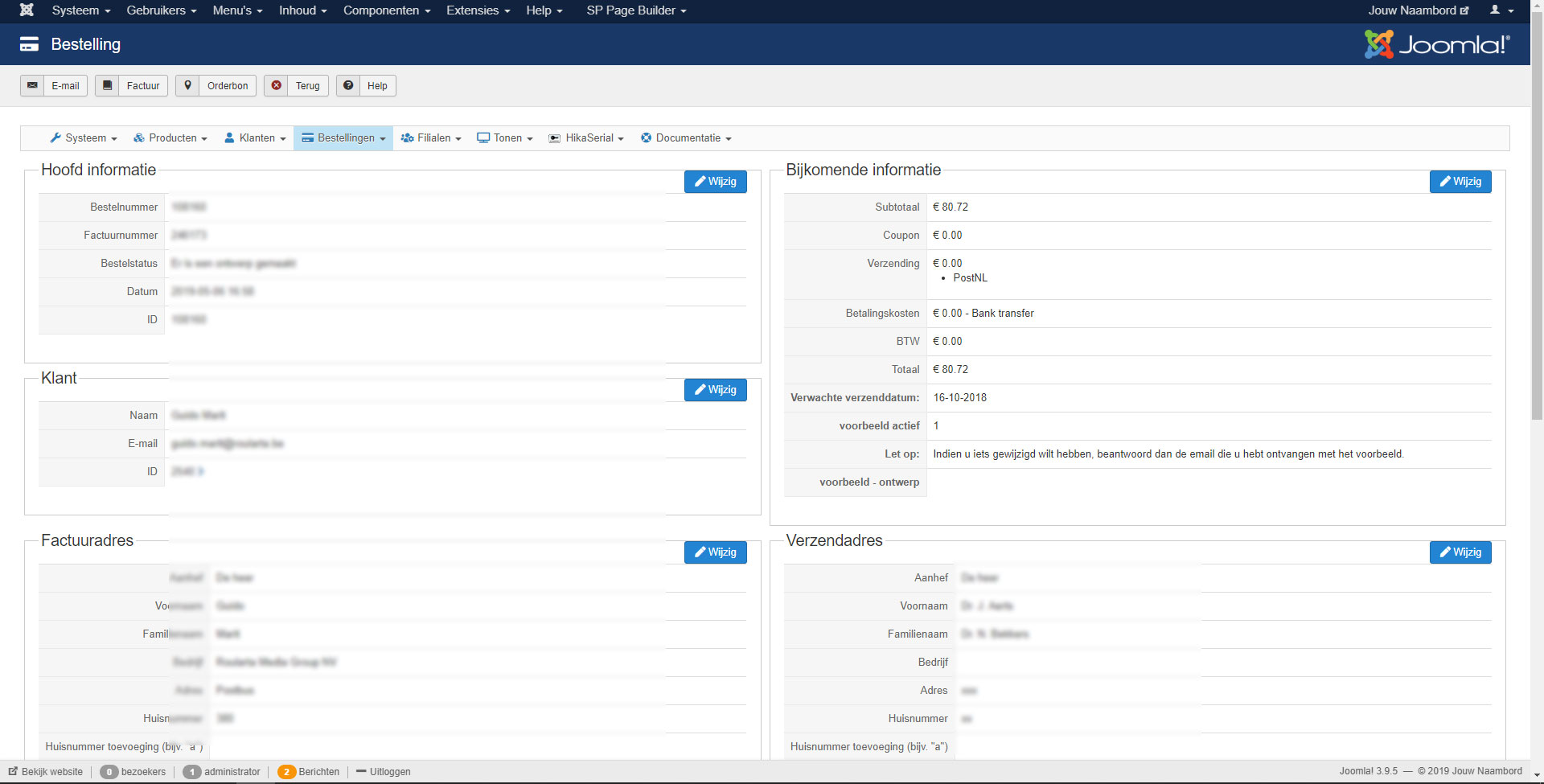The image size is (1544, 784).
Task: Click the Joomla! logo in header
Action: click(x=1437, y=44)
